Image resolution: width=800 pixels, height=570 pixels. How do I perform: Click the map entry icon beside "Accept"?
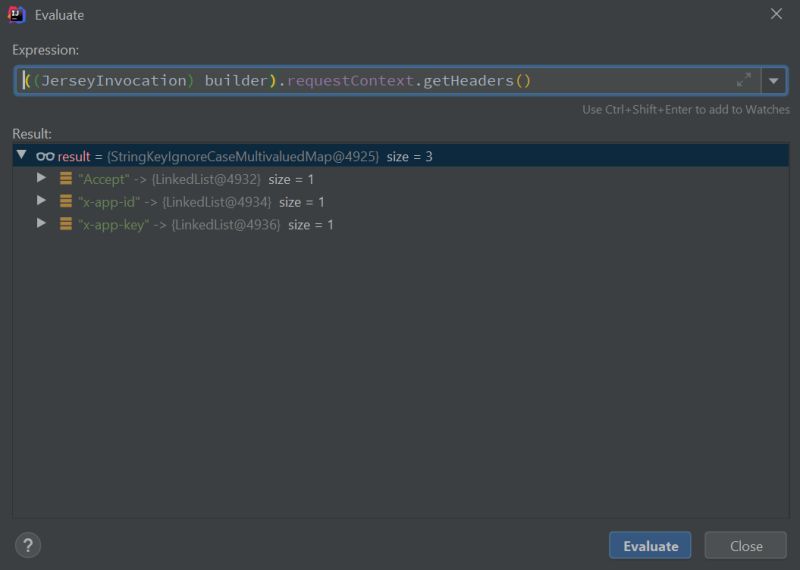coord(66,178)
